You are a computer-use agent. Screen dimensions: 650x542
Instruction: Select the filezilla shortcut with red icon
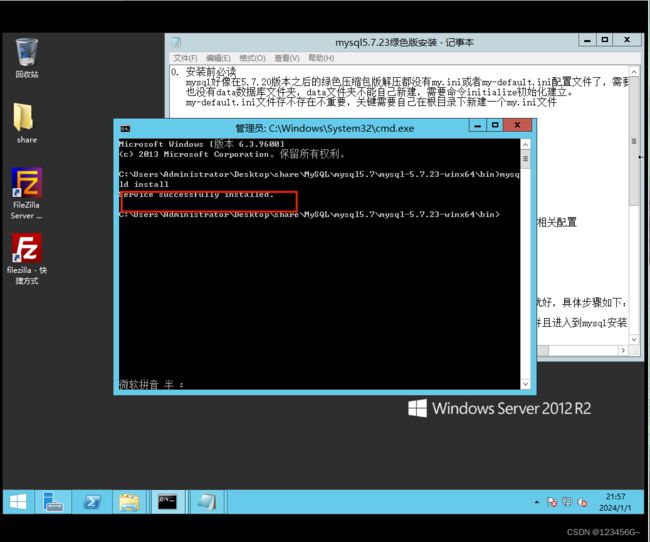(x=27, y=259)
